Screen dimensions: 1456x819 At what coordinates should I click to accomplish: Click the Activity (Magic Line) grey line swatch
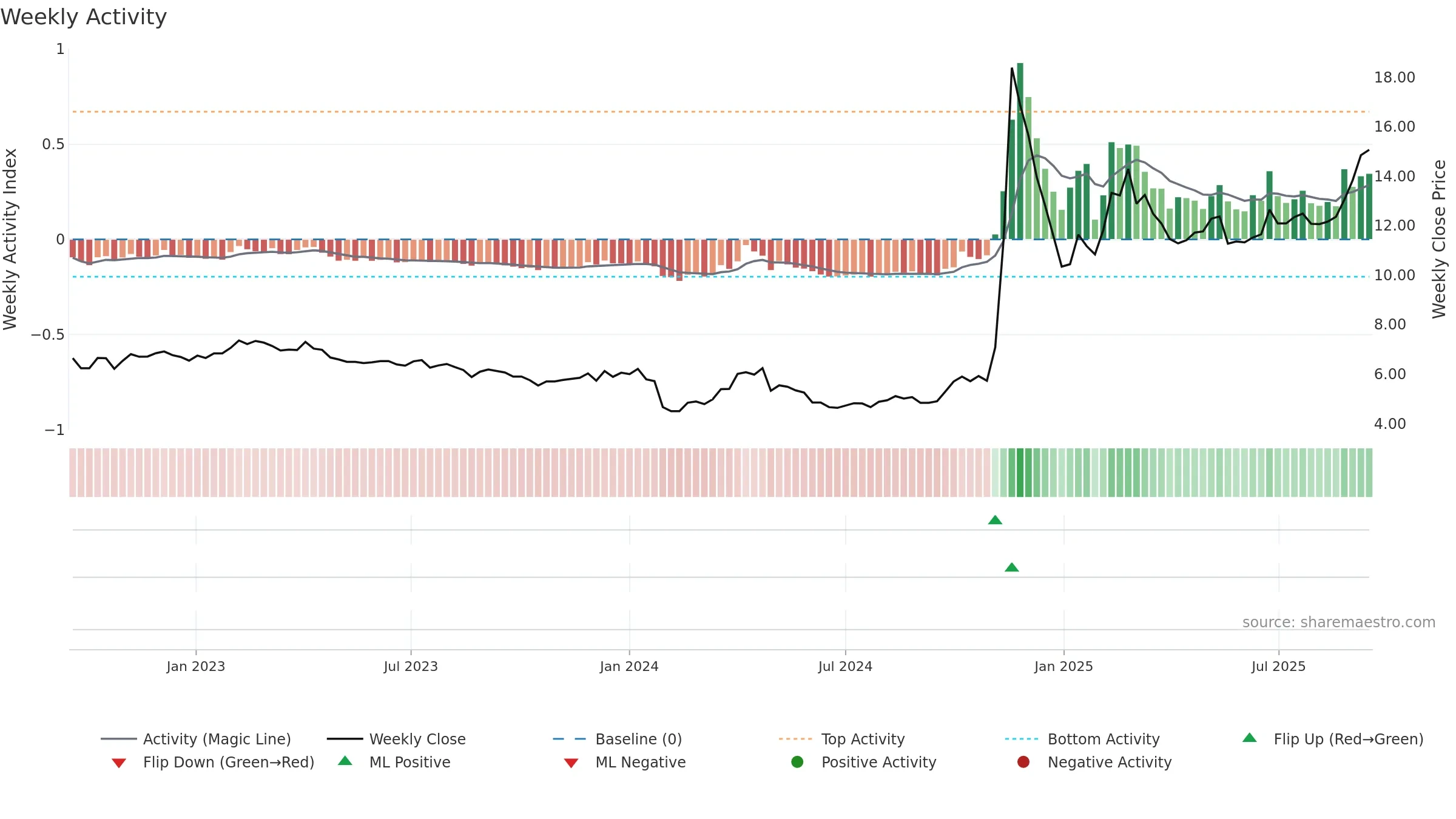[119, 739]
